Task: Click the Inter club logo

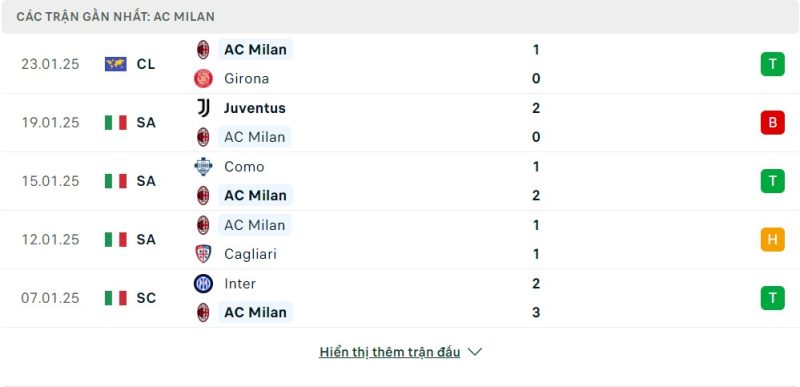Action: (203, 283)
